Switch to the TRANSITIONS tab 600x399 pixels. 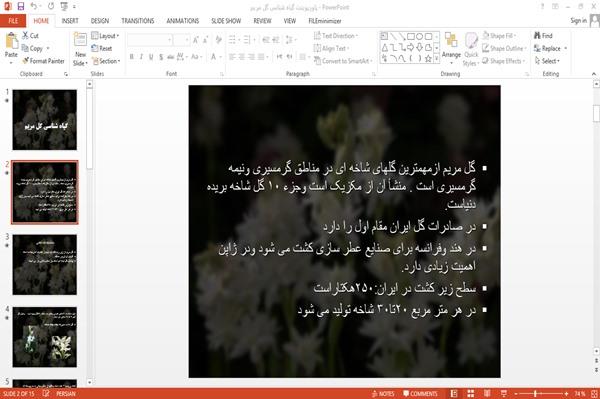(138, 21)
